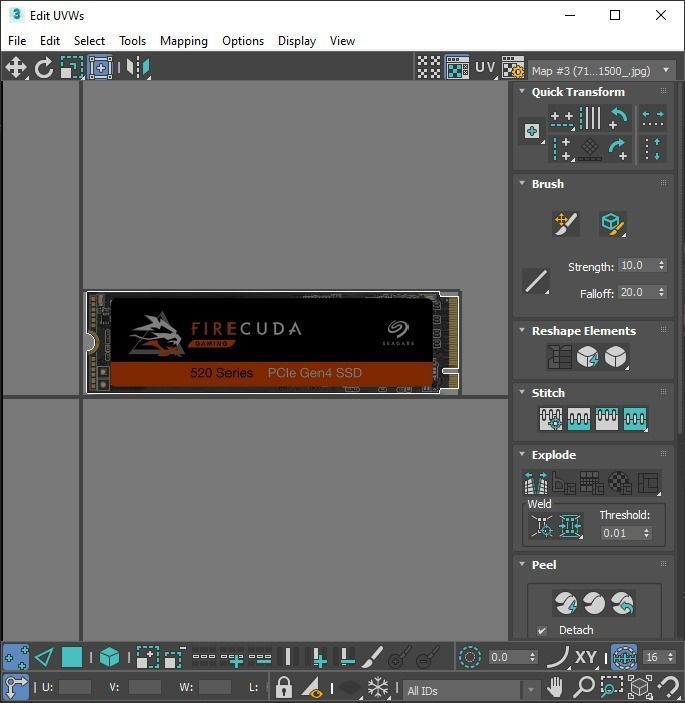
Task: Click Space Vertically icon
Action: click(653, 149)
